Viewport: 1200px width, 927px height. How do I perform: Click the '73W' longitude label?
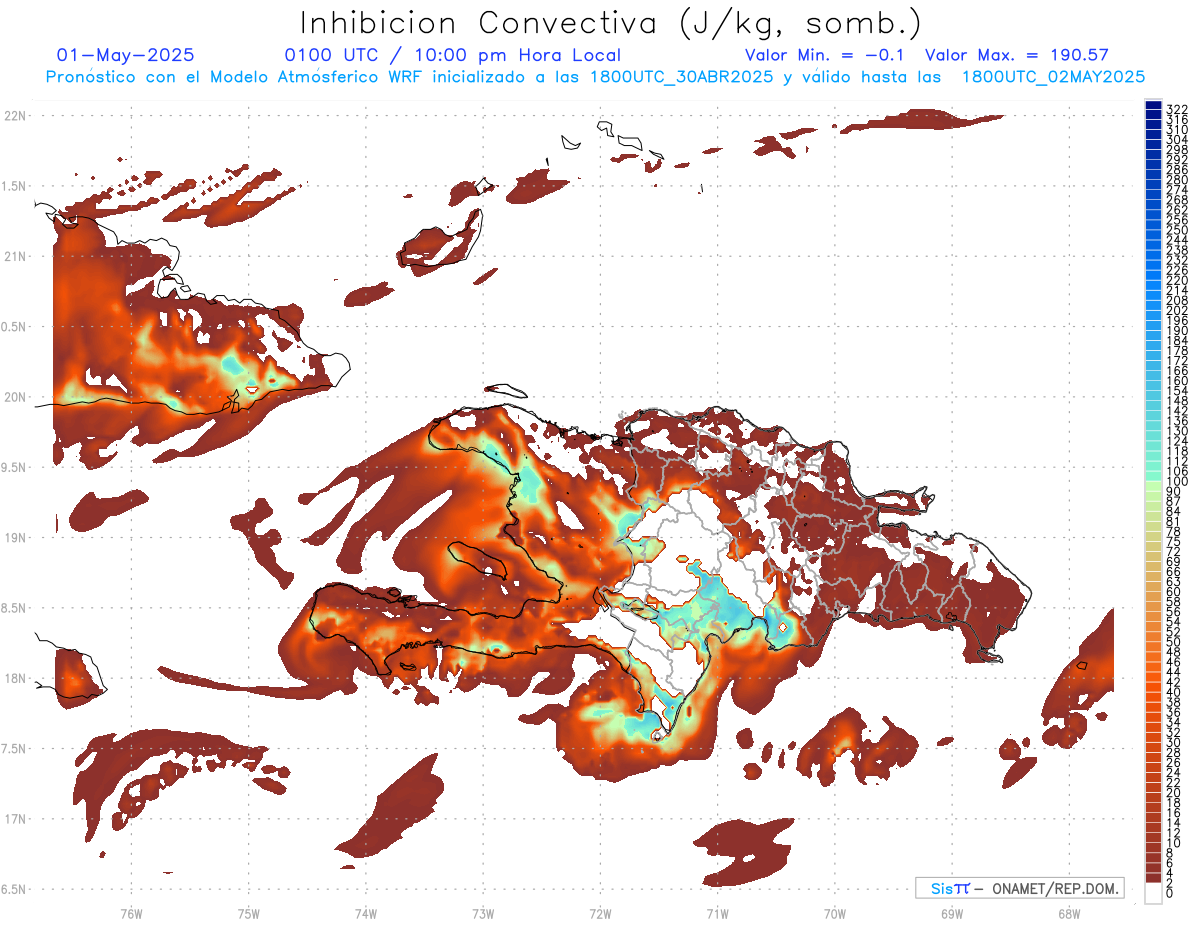click(x=483, y=913)
